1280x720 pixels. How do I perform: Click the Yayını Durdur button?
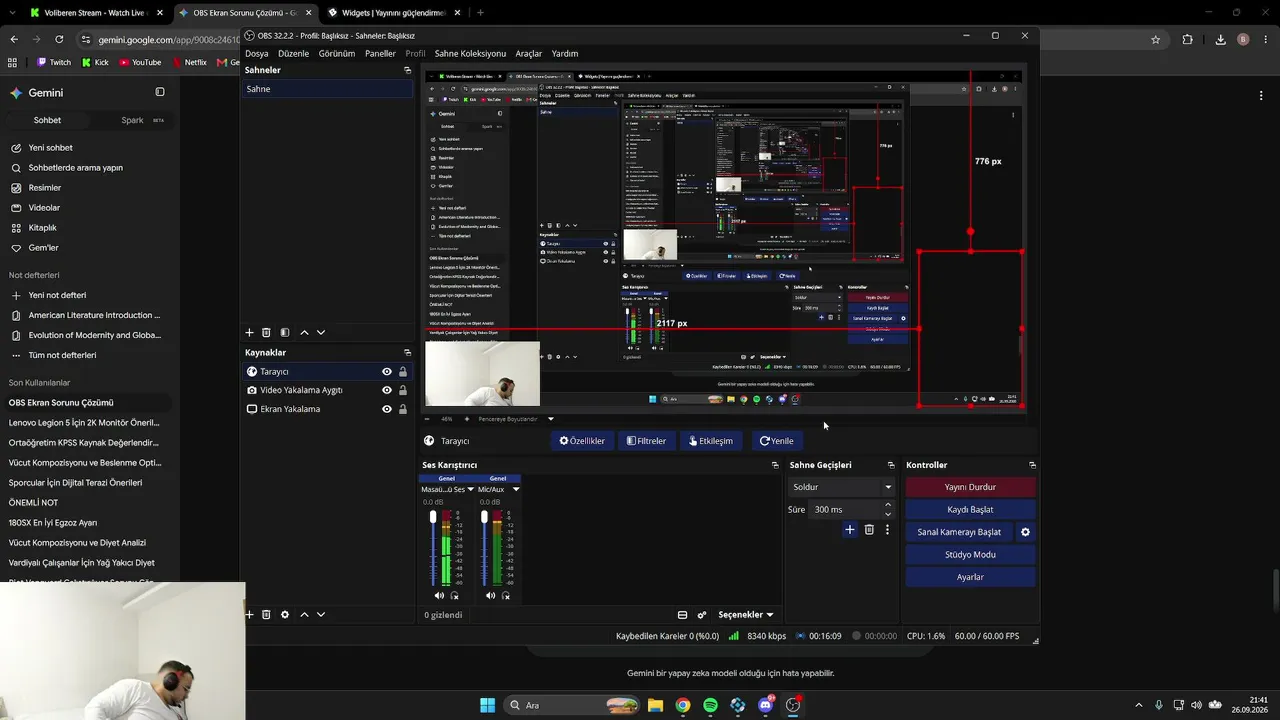tap(970, 487)
